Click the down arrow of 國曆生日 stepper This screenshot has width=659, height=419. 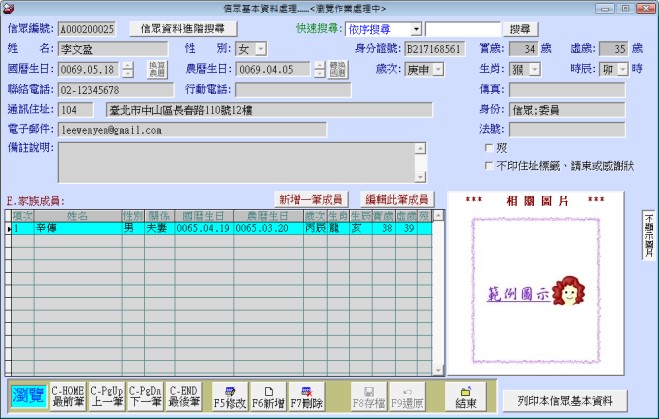pyautogui.click(x=128, y=74)
